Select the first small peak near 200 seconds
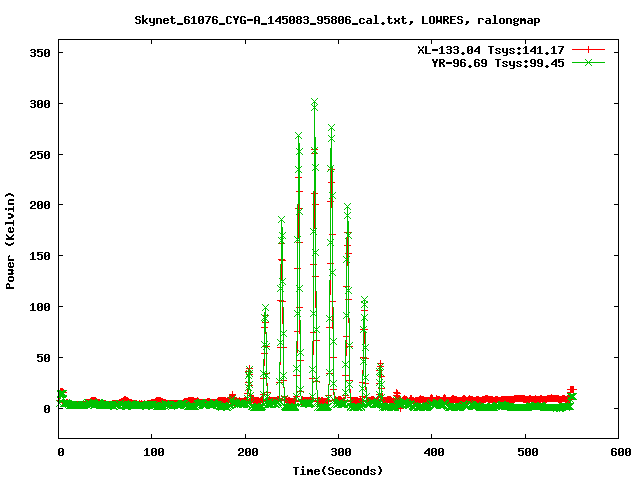The width and height of the screenshot is (640, 480). pos(249,371)
